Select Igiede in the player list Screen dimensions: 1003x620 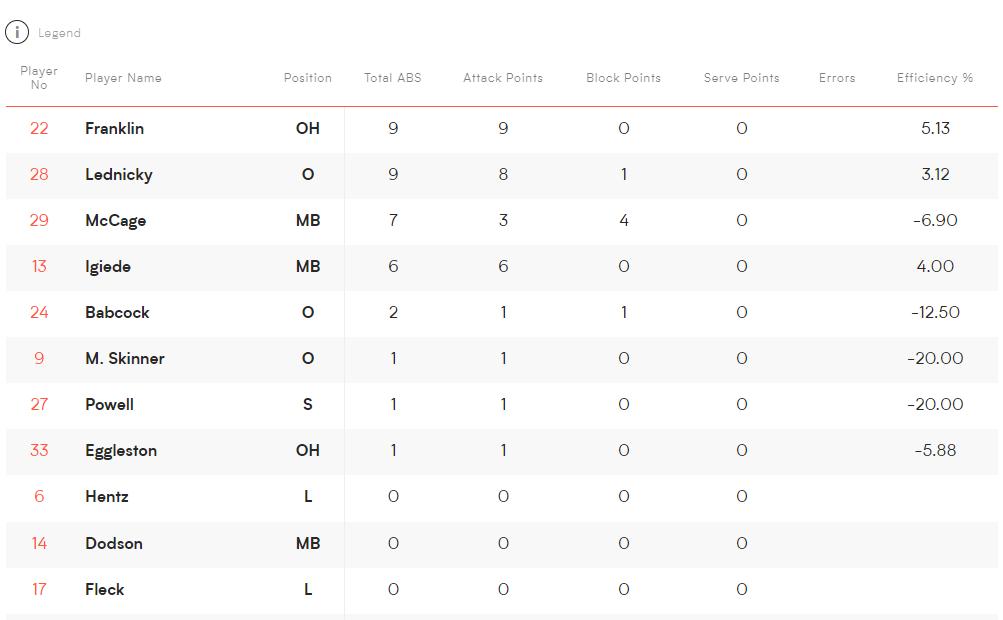point(108,267)
